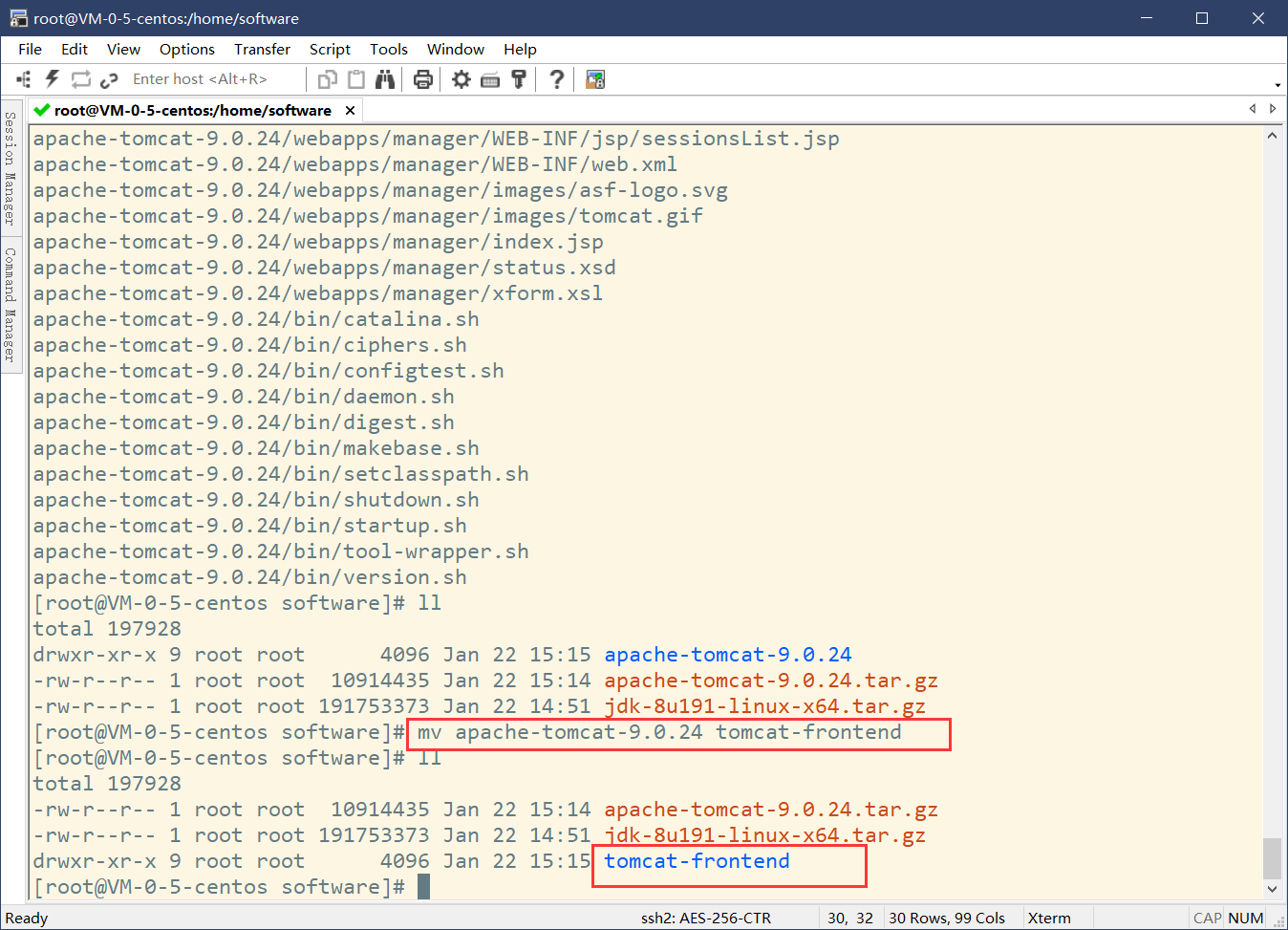Close the root@VM-0-5-centos session tab
The image size is (1288, 930).
(x=351, y=110)
